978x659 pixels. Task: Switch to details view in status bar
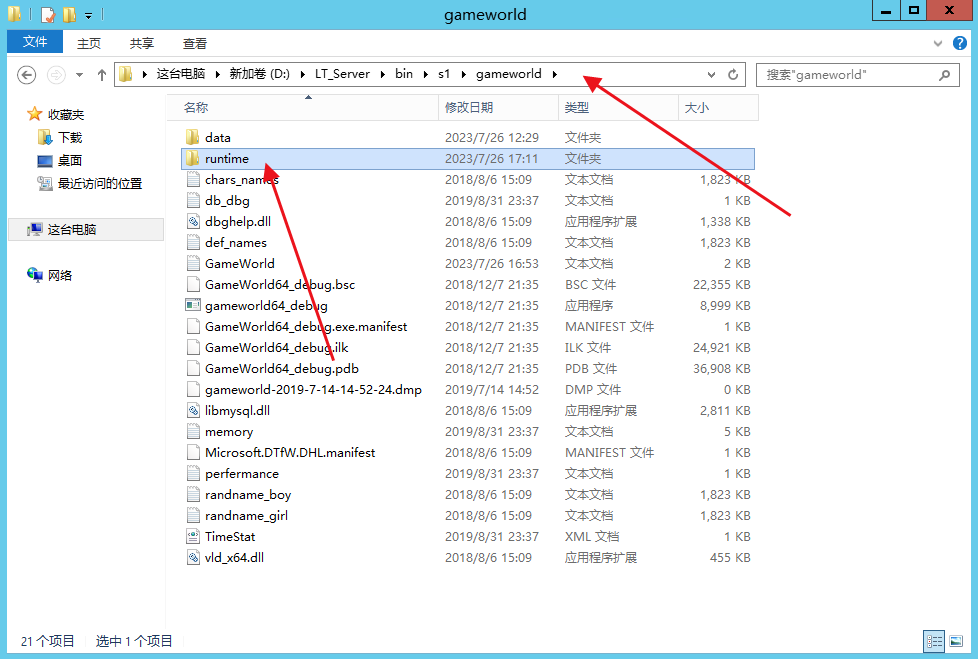[934, 641]
